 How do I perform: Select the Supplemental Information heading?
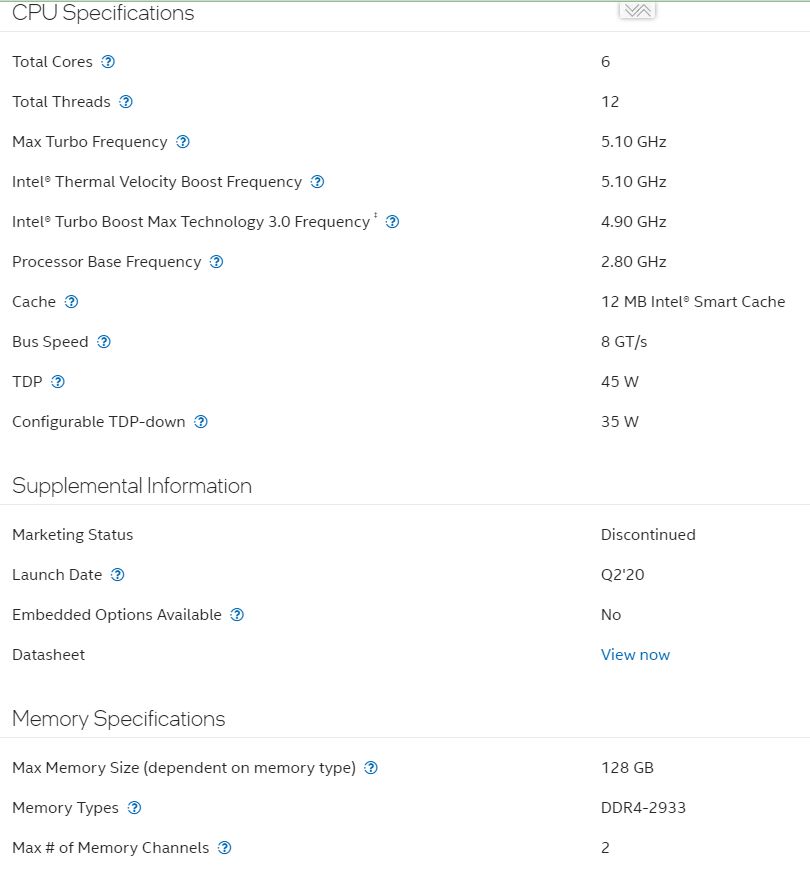(x=132, y=486)
